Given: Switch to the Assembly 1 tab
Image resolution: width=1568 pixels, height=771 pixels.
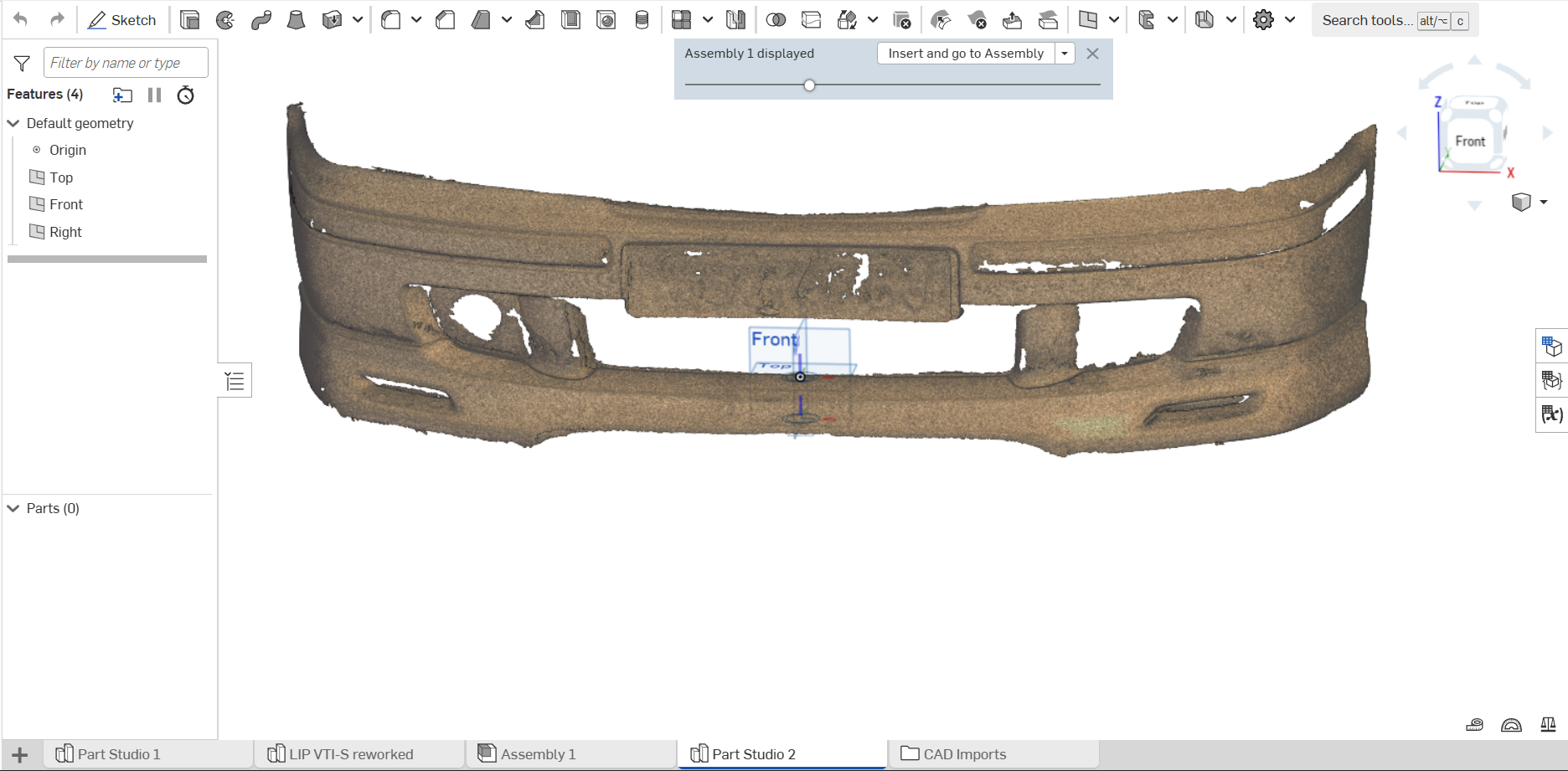Looking at the screenshot, I should coord(537,754).
